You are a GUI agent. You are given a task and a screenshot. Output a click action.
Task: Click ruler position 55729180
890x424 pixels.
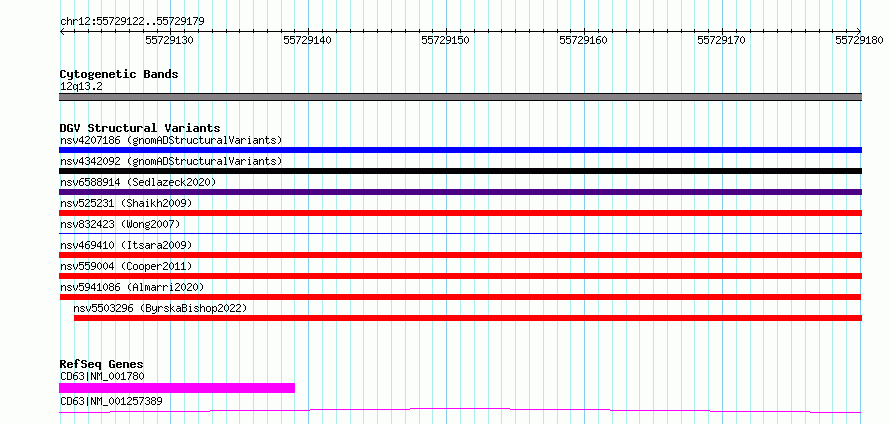click(859, 40)
